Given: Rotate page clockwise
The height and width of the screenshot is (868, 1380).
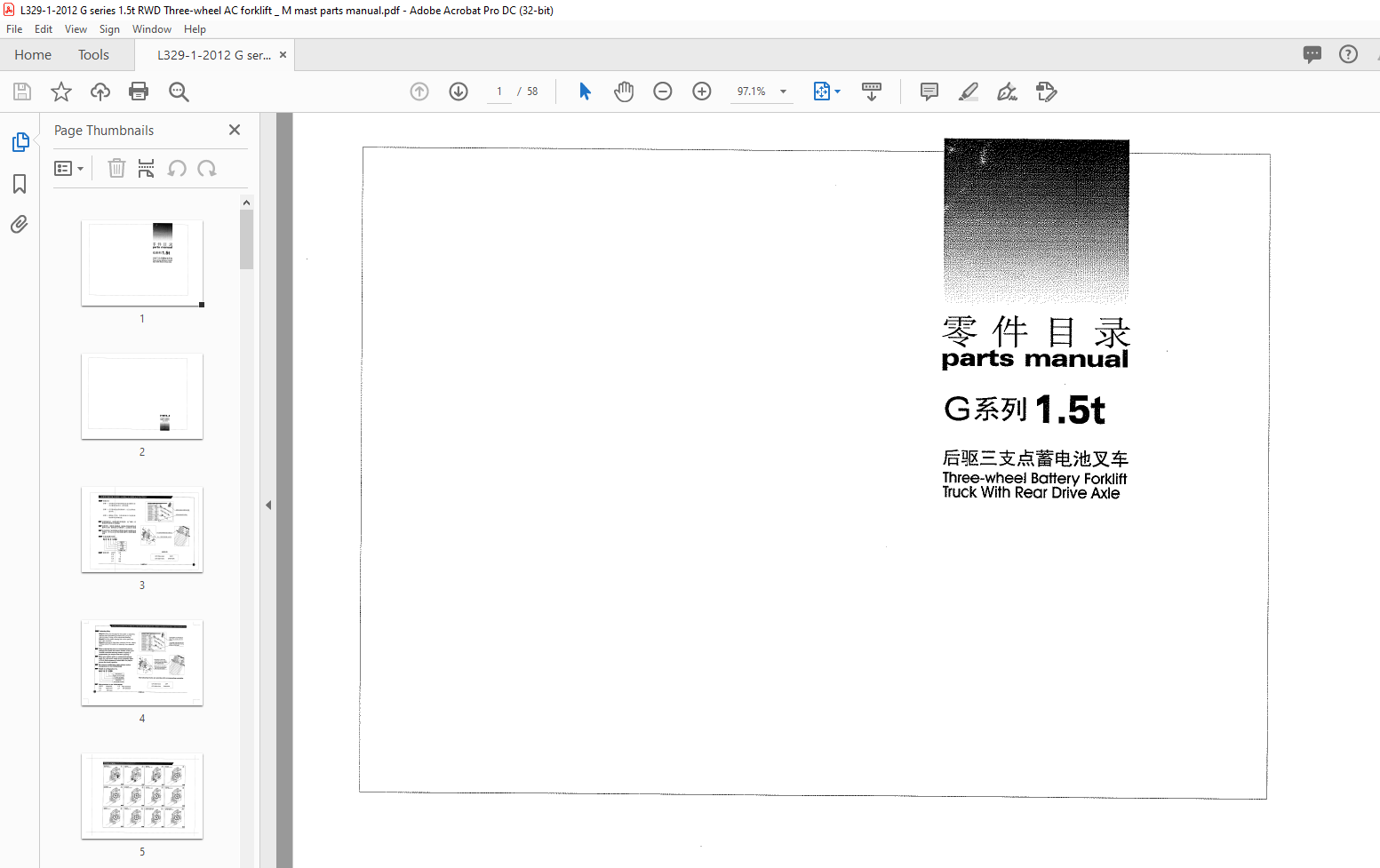Looking at the screenshot, I should click(x=207, y=168).
